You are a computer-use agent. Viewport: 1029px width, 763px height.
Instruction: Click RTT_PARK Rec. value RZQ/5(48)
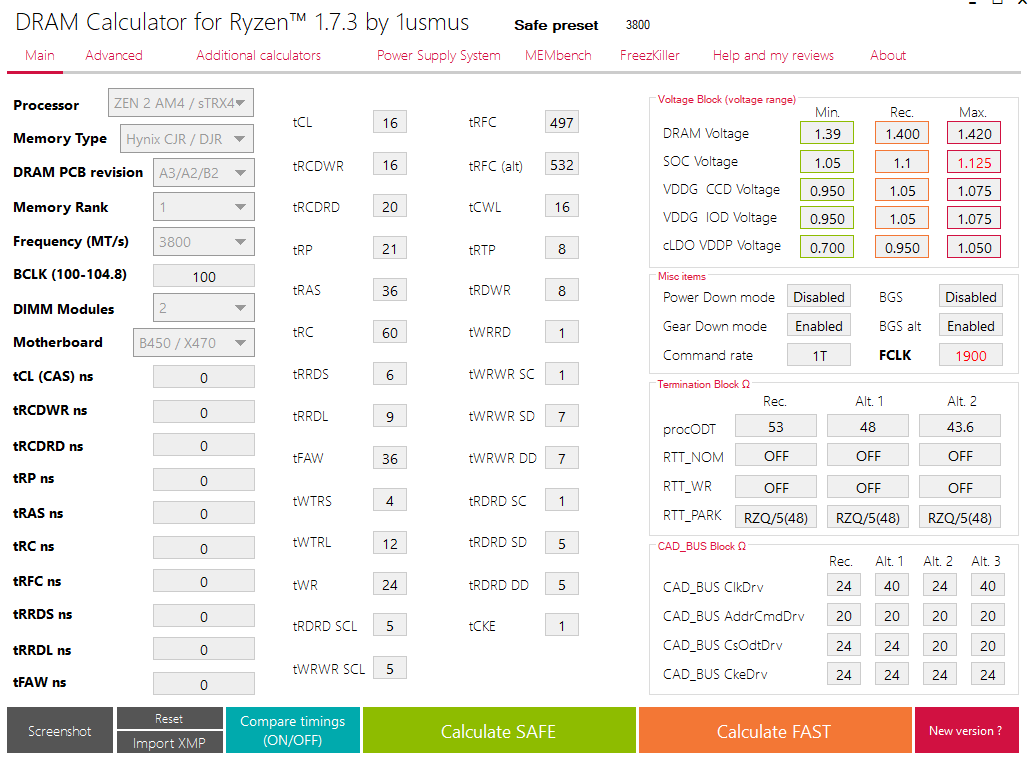point(776,517)
